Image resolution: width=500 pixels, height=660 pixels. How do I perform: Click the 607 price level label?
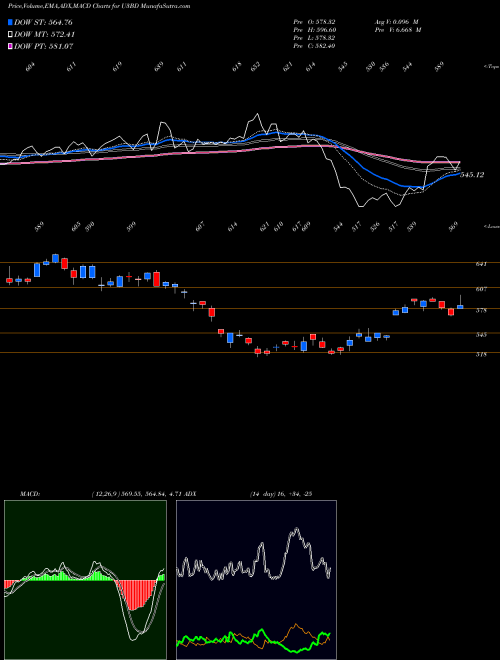coord(481,289)
